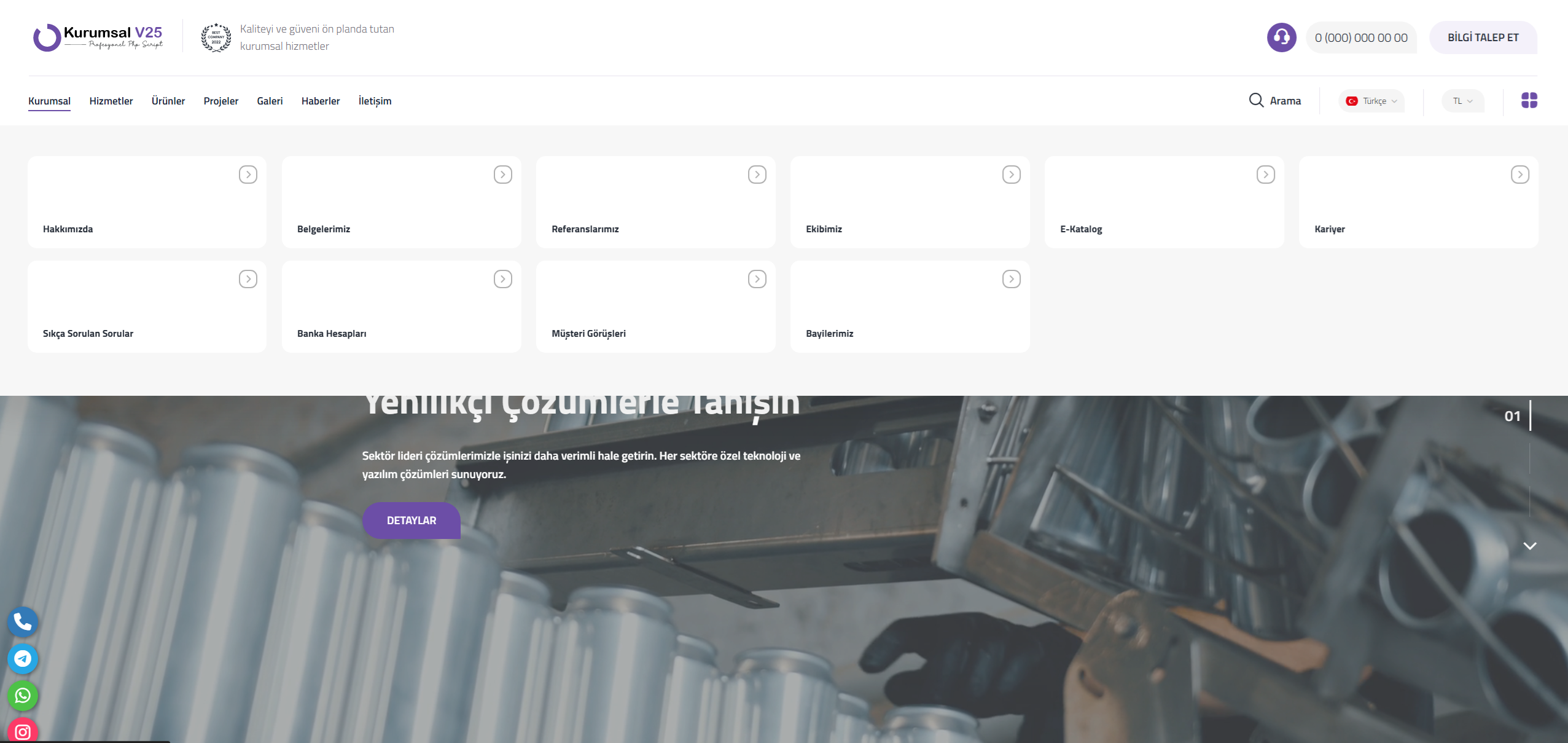1568x743 pixels.
Task: Click the blue phone call icon
Action: pos(23,622)
